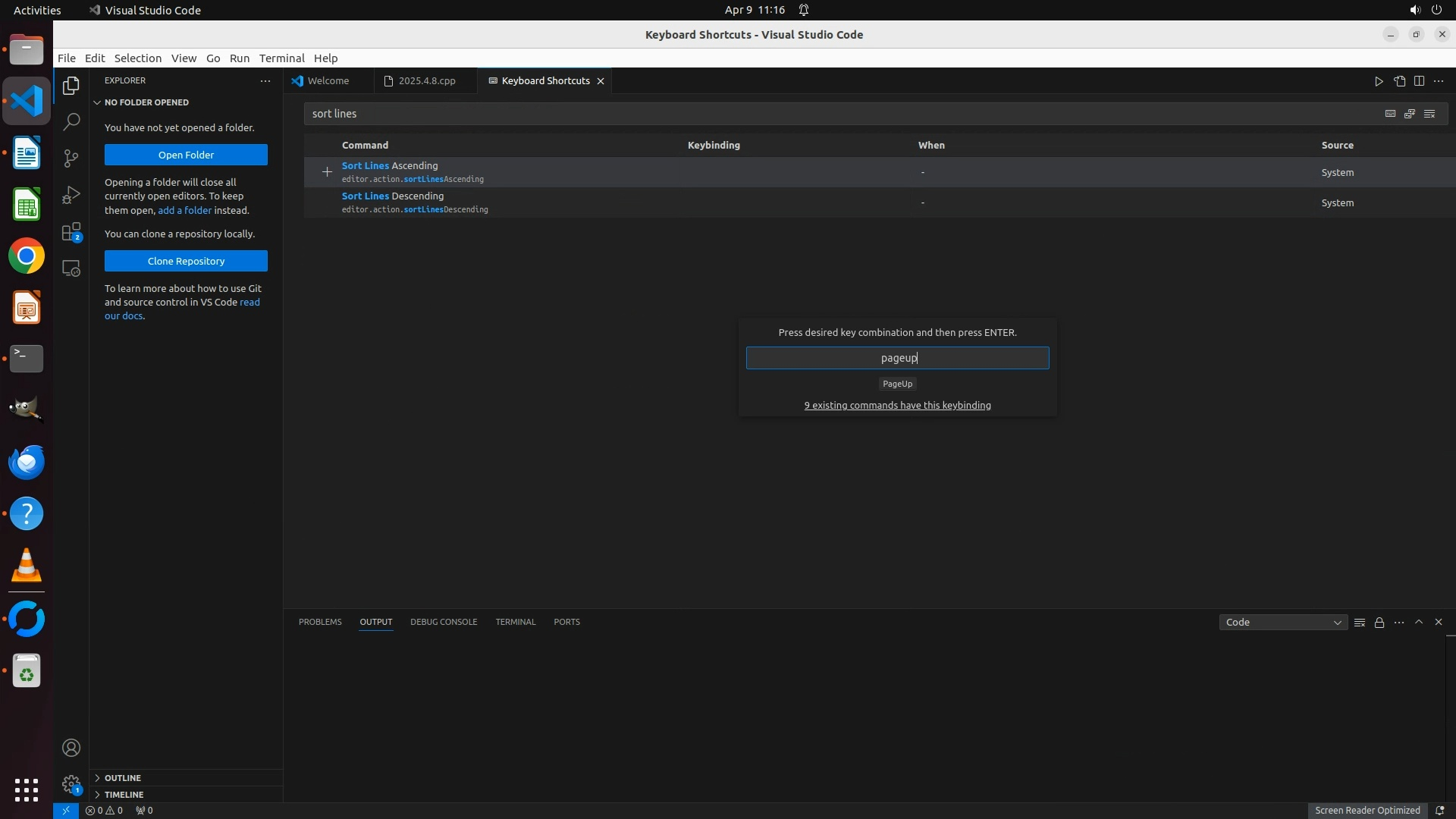
Task: Open the Terminal menu
Action: (281, 58)
